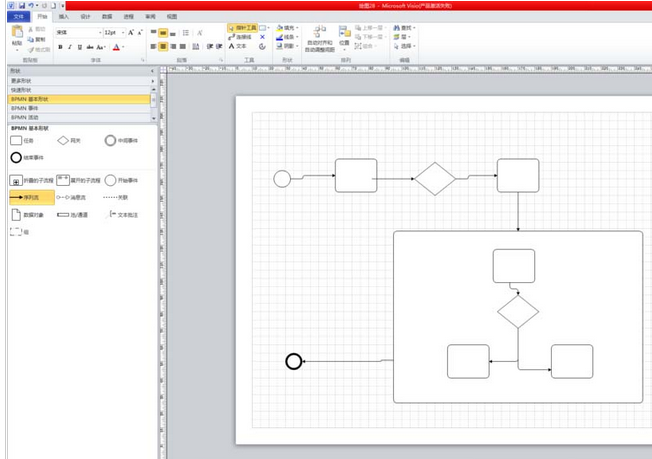Toggle bold text formatting

(60, 47)
